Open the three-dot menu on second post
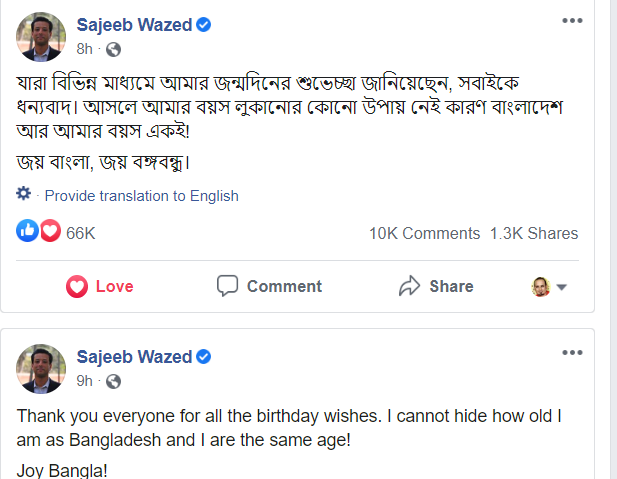 pos(572,353)
